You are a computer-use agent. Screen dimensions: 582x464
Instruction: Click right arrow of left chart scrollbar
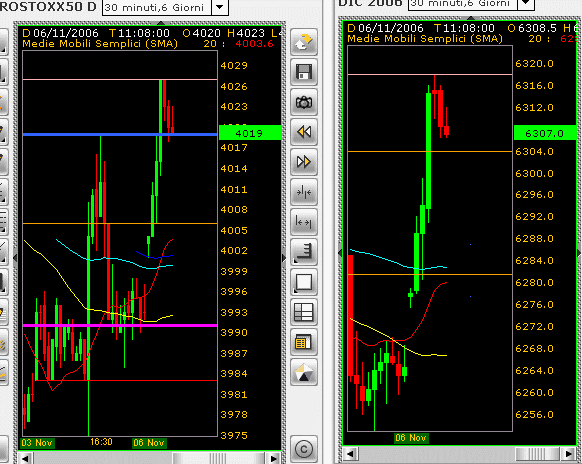click(x=274, y=458)
